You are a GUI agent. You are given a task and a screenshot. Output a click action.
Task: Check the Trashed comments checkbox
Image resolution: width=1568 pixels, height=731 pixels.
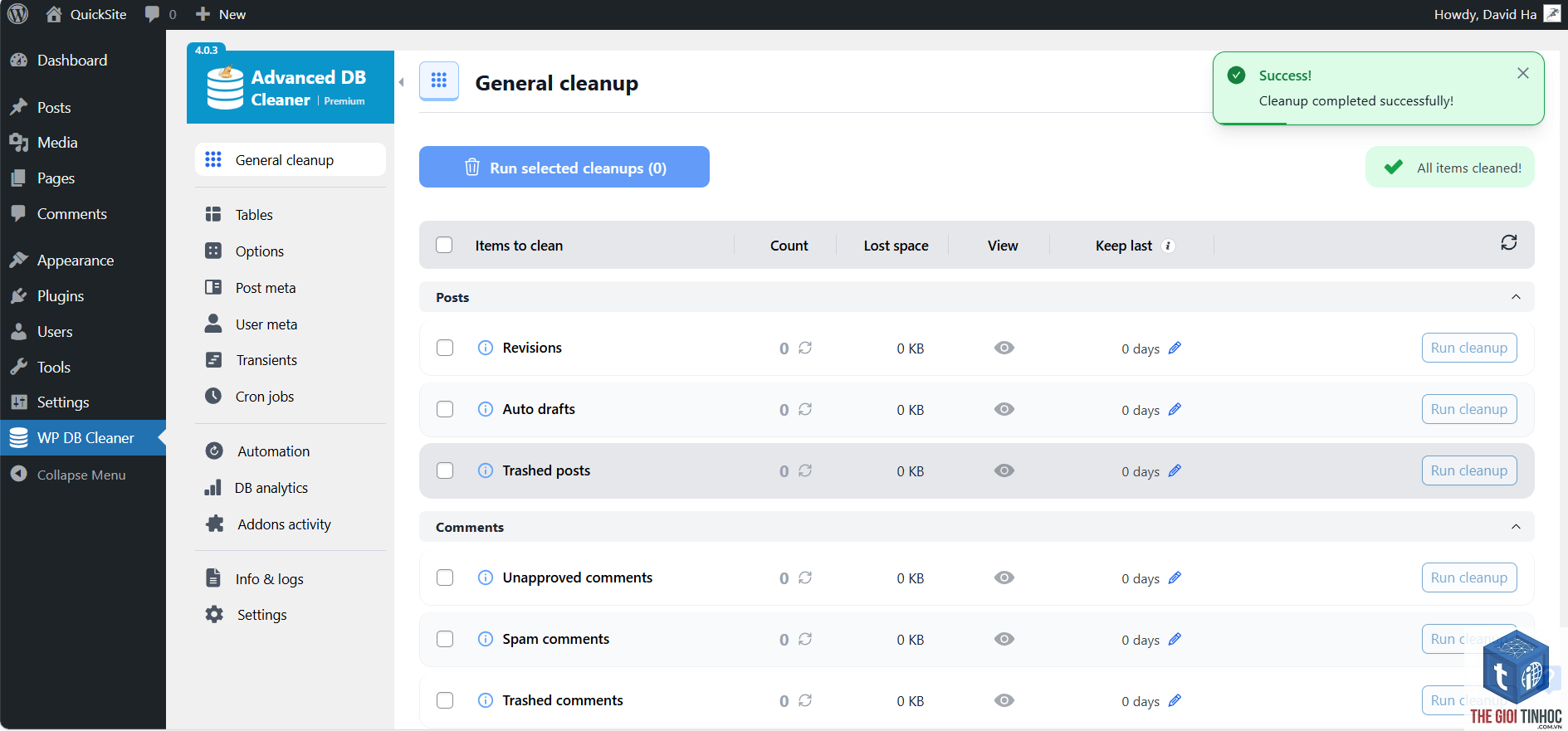445,700
